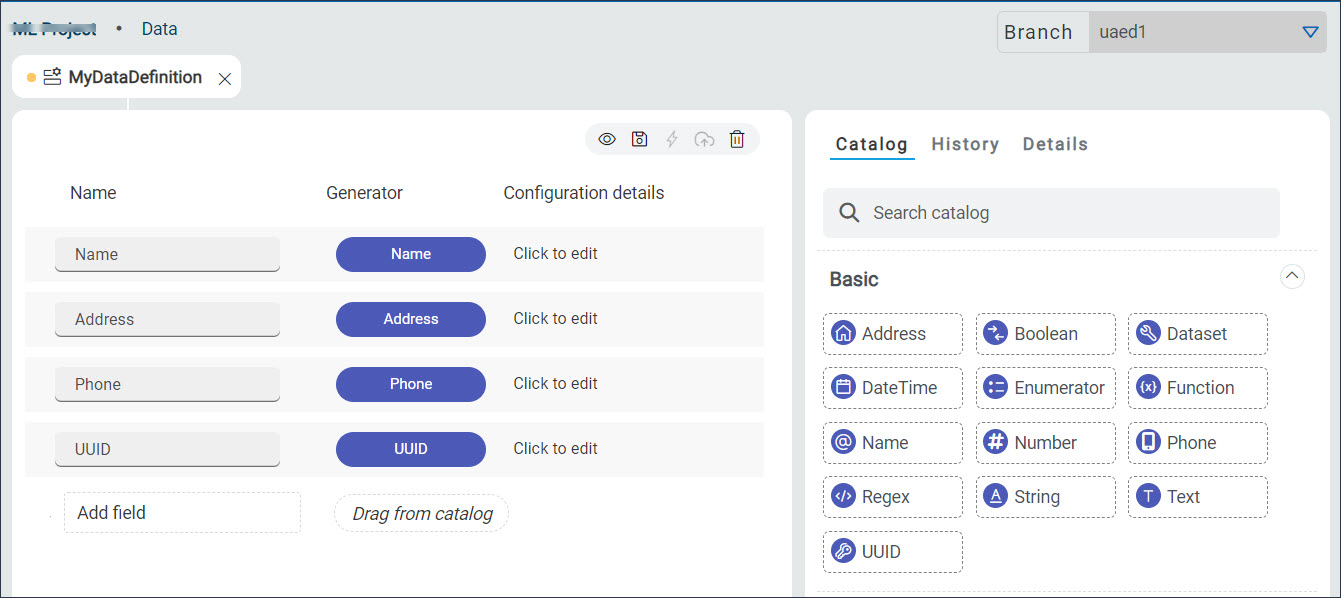Select the Boolean generator in the catalog
1341x598 pixels.
pos(1044,333)
